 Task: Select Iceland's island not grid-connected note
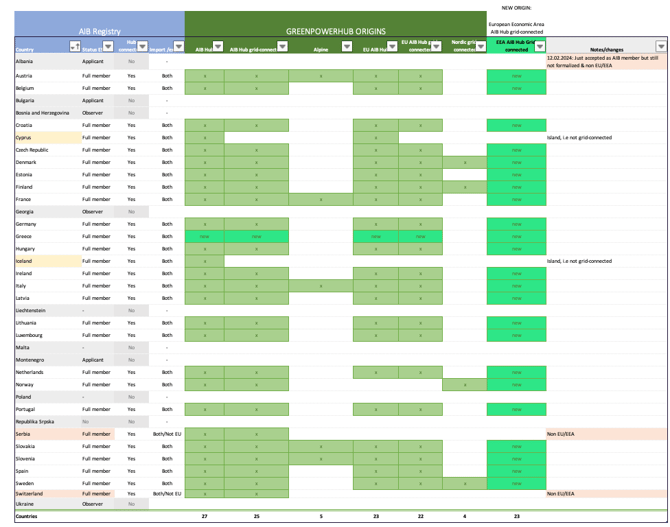579,261
